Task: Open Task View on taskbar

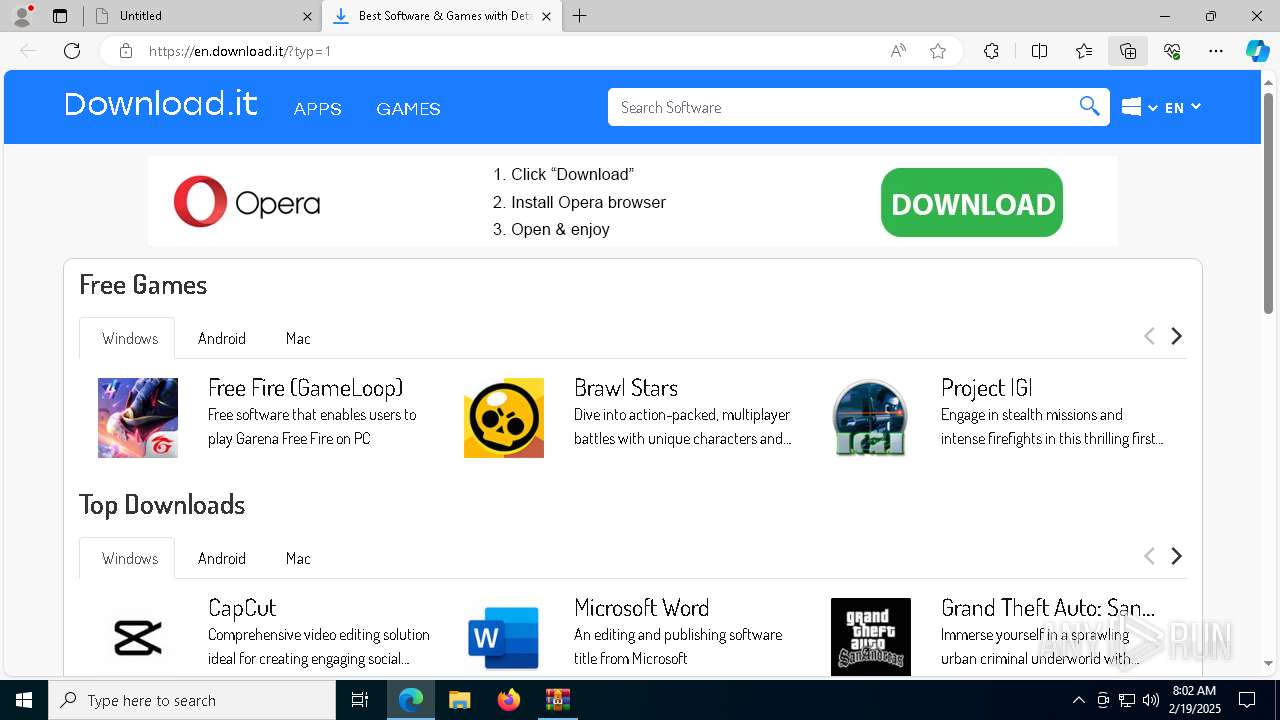Action: 360,700
